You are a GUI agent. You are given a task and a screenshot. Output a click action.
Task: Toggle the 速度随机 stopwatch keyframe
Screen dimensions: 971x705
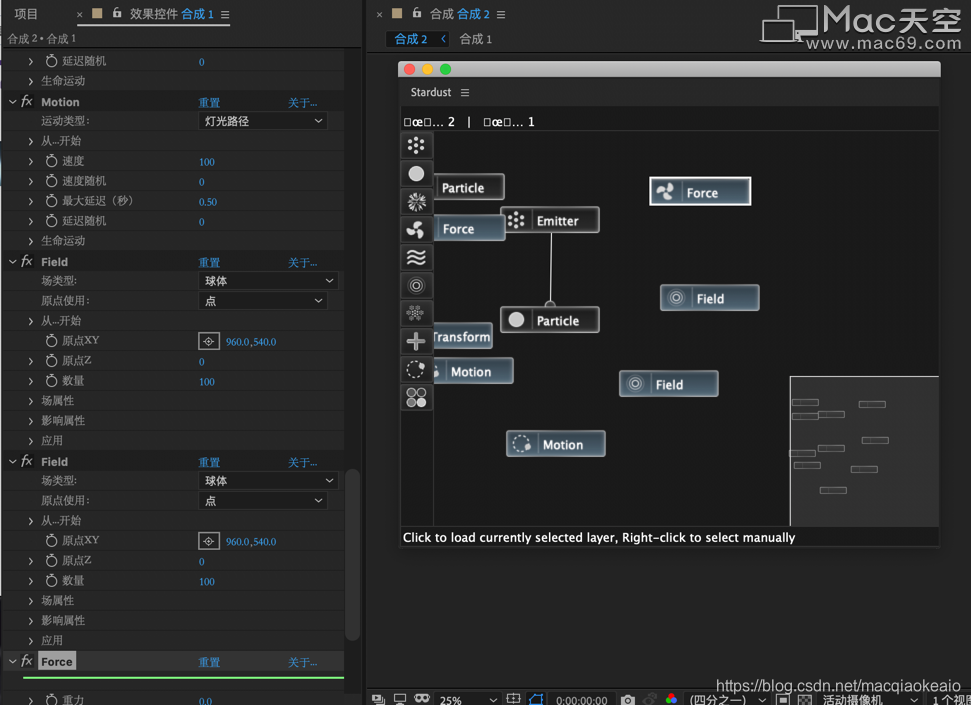click(x=51, y=181)
